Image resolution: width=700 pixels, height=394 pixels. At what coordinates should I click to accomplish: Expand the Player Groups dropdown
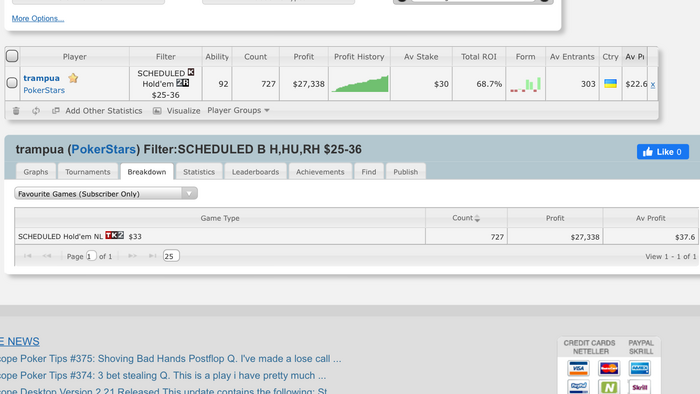[238, 110]
